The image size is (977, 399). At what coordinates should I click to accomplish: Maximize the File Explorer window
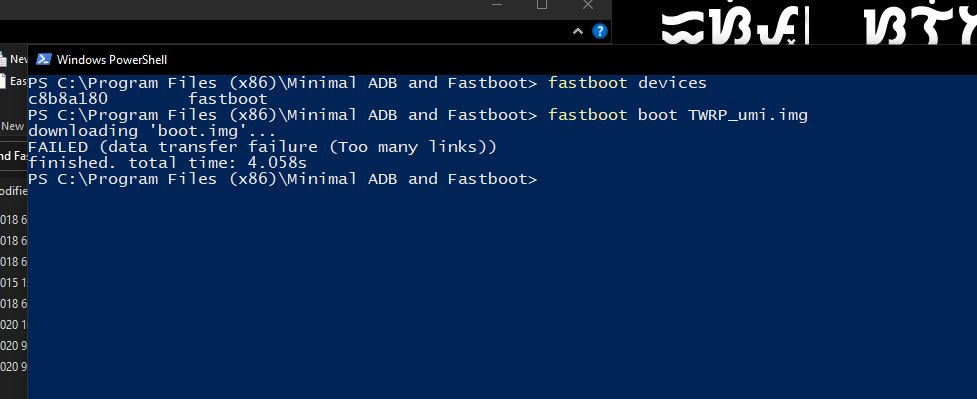pyautogui.click(x=542, y=5)
